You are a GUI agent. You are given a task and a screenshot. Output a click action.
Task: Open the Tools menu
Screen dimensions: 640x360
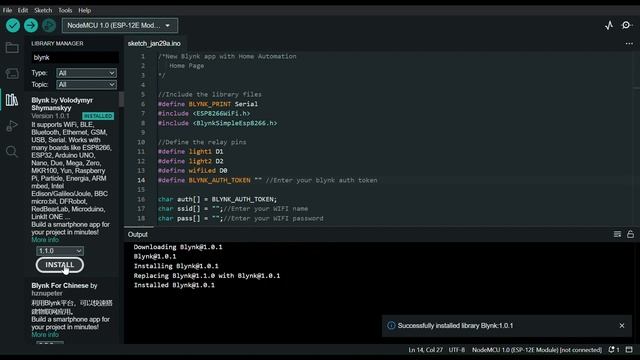click(65, 10)
